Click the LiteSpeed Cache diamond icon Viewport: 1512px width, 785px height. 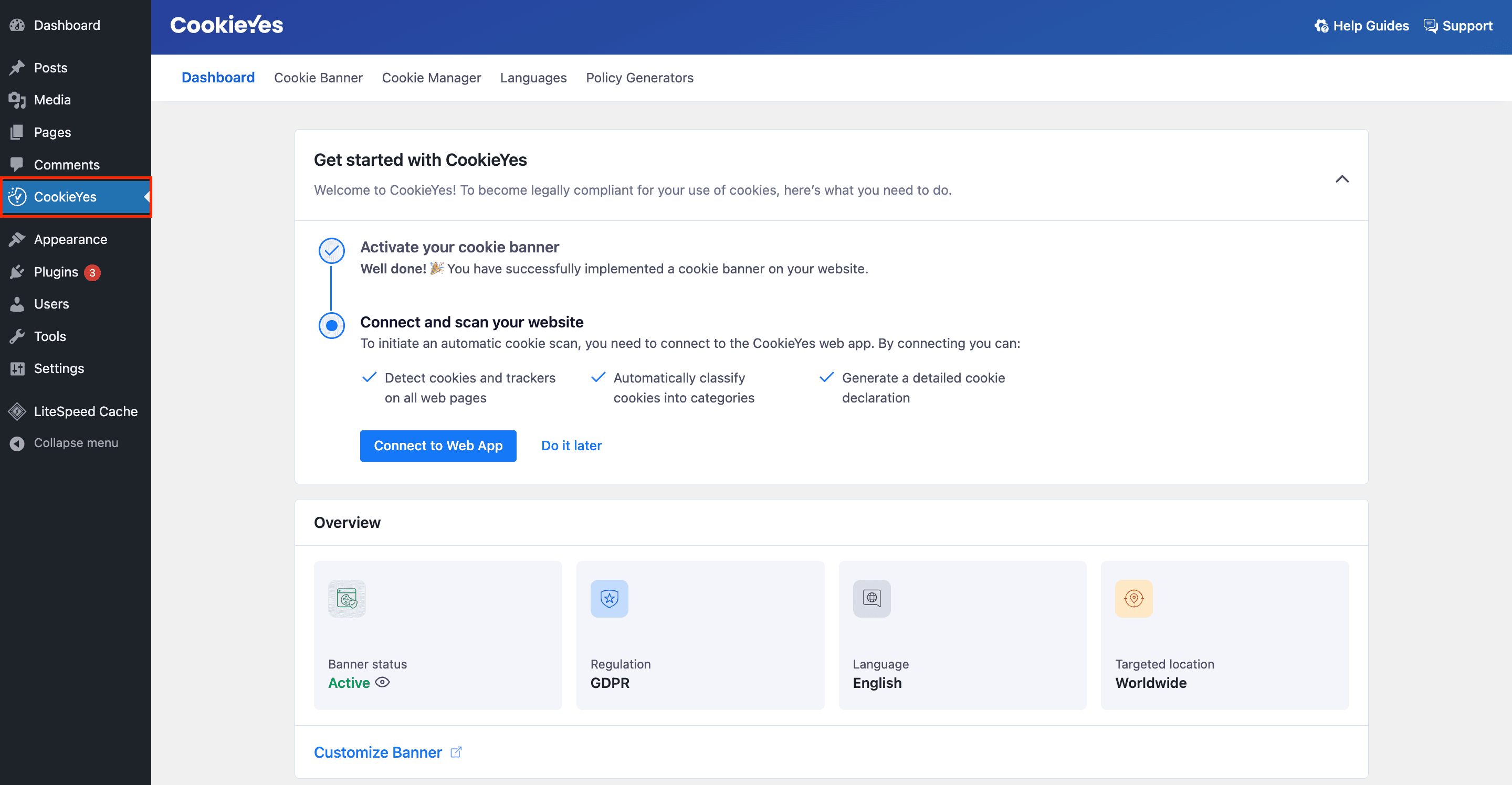pyautogui.click(x=17, y=411)
